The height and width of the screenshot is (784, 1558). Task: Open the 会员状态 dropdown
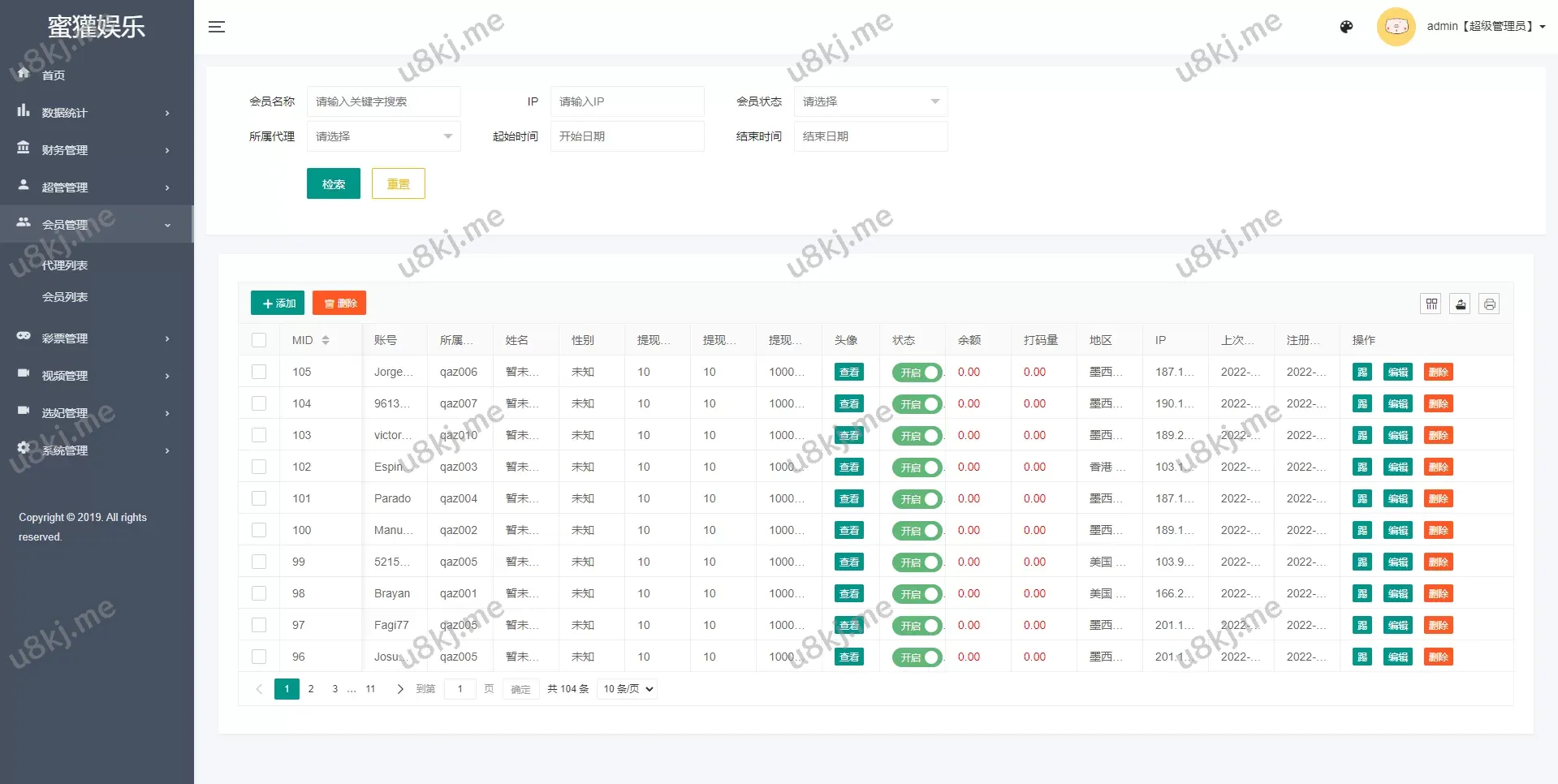[870, 101]
